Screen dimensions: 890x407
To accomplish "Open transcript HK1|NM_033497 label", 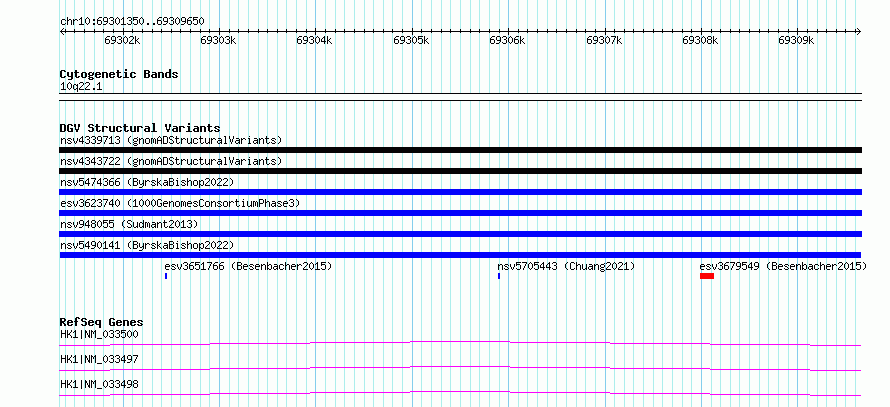I will [99, 359].
